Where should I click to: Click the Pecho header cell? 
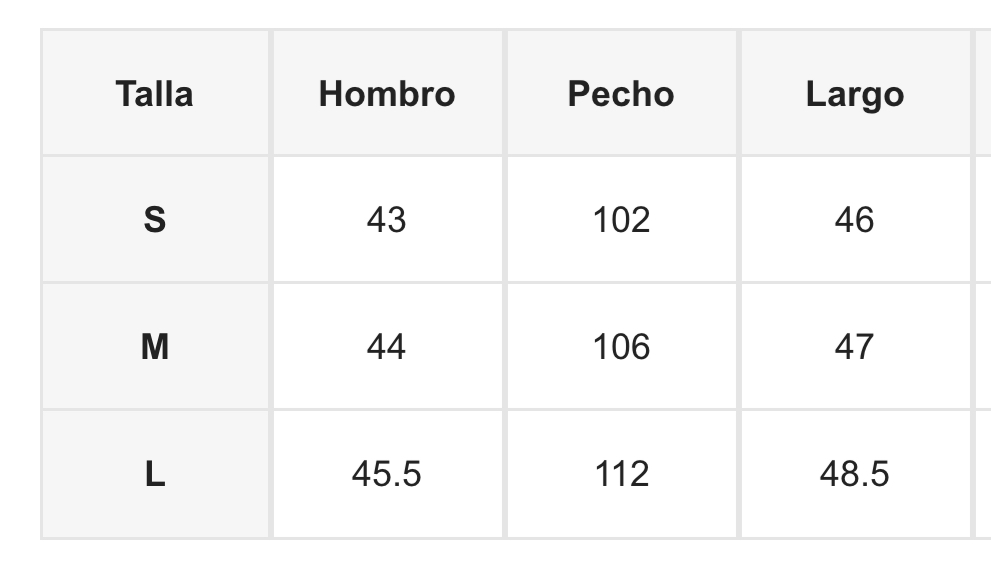[x=621, y=94]
